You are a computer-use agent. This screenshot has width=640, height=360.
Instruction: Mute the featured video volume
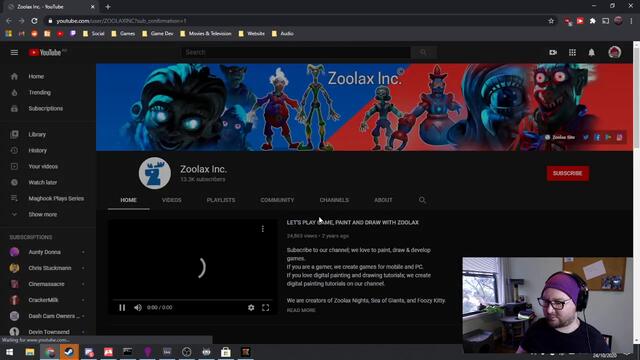(x=138, y=308)
